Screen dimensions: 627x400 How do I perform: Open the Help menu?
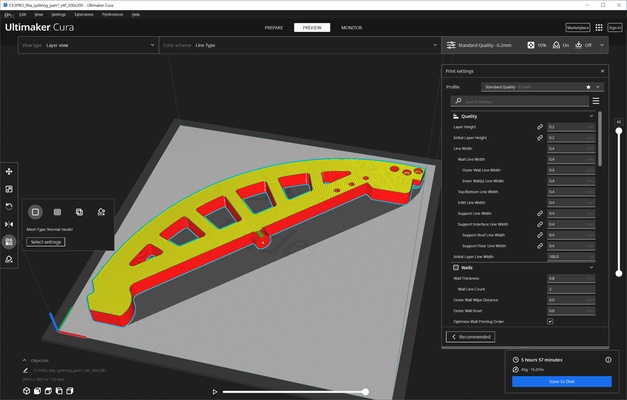(136, 14)
